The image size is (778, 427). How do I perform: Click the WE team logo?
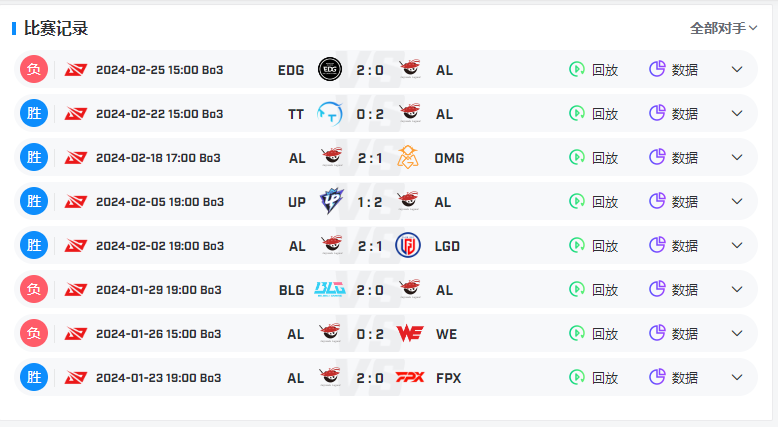click(410, 333)
